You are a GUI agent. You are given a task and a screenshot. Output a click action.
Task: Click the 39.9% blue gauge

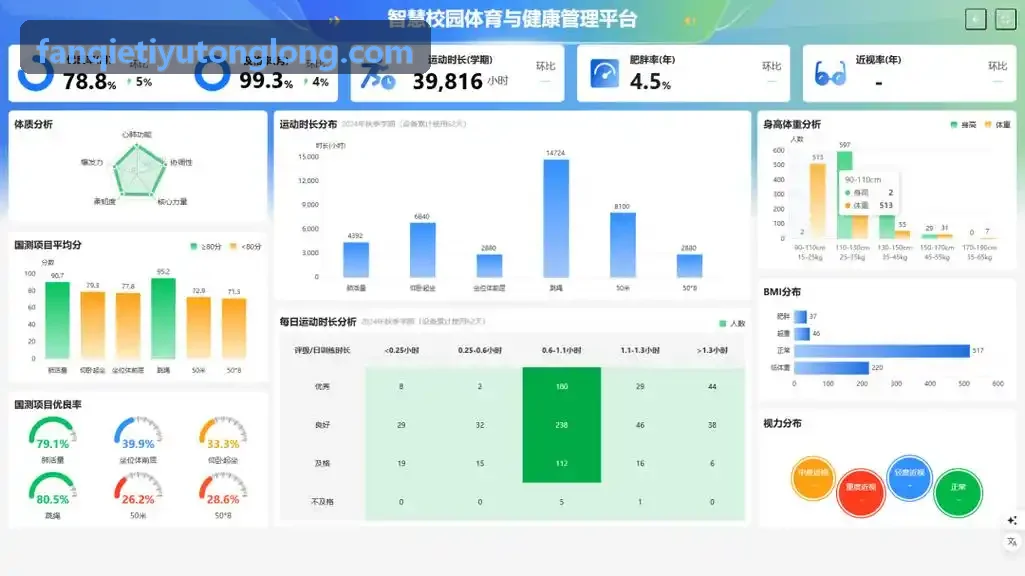(x=137, y=435)
